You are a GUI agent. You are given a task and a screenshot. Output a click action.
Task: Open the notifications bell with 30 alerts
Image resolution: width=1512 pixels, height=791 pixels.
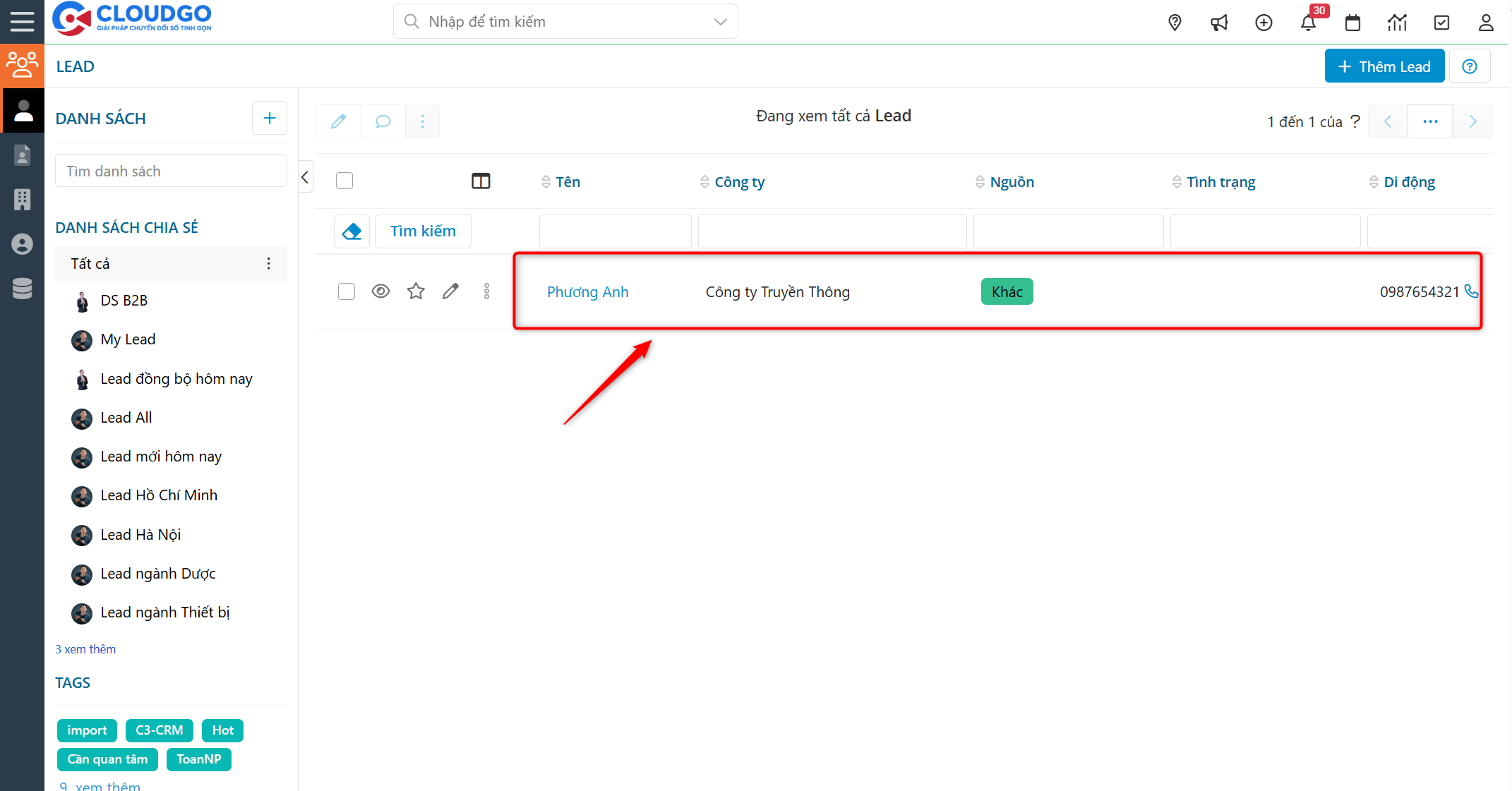(1308, 22)
